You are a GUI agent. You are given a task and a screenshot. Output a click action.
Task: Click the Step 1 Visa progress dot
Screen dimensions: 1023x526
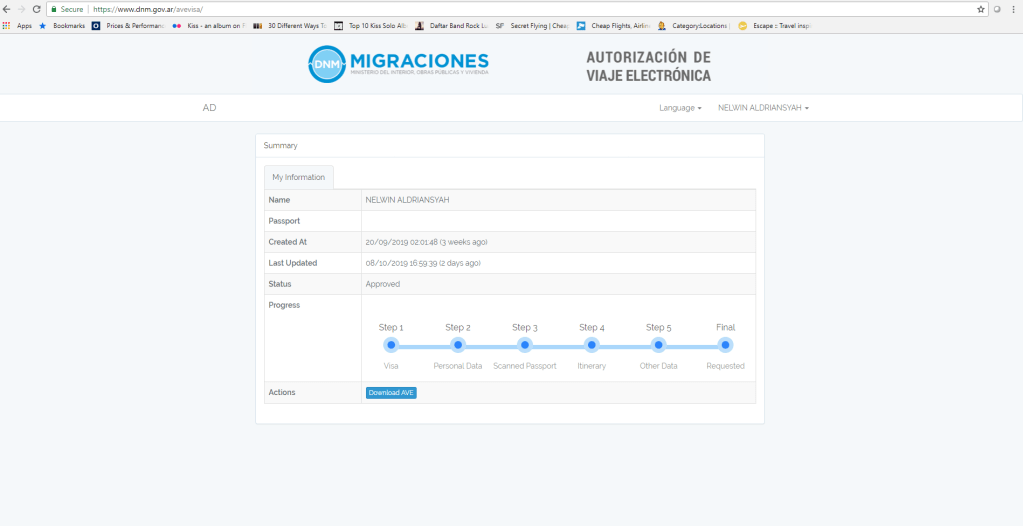391,345
